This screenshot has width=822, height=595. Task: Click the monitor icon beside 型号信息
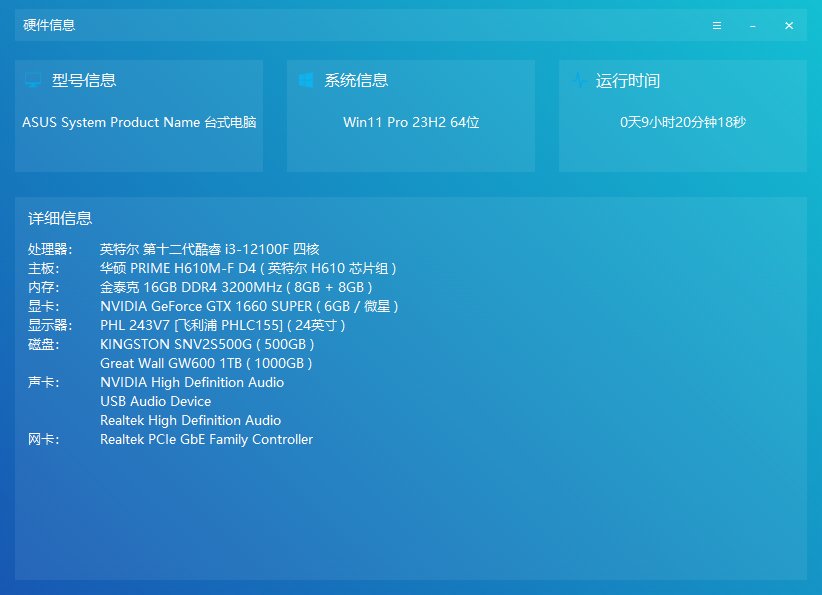click(33, 80)
